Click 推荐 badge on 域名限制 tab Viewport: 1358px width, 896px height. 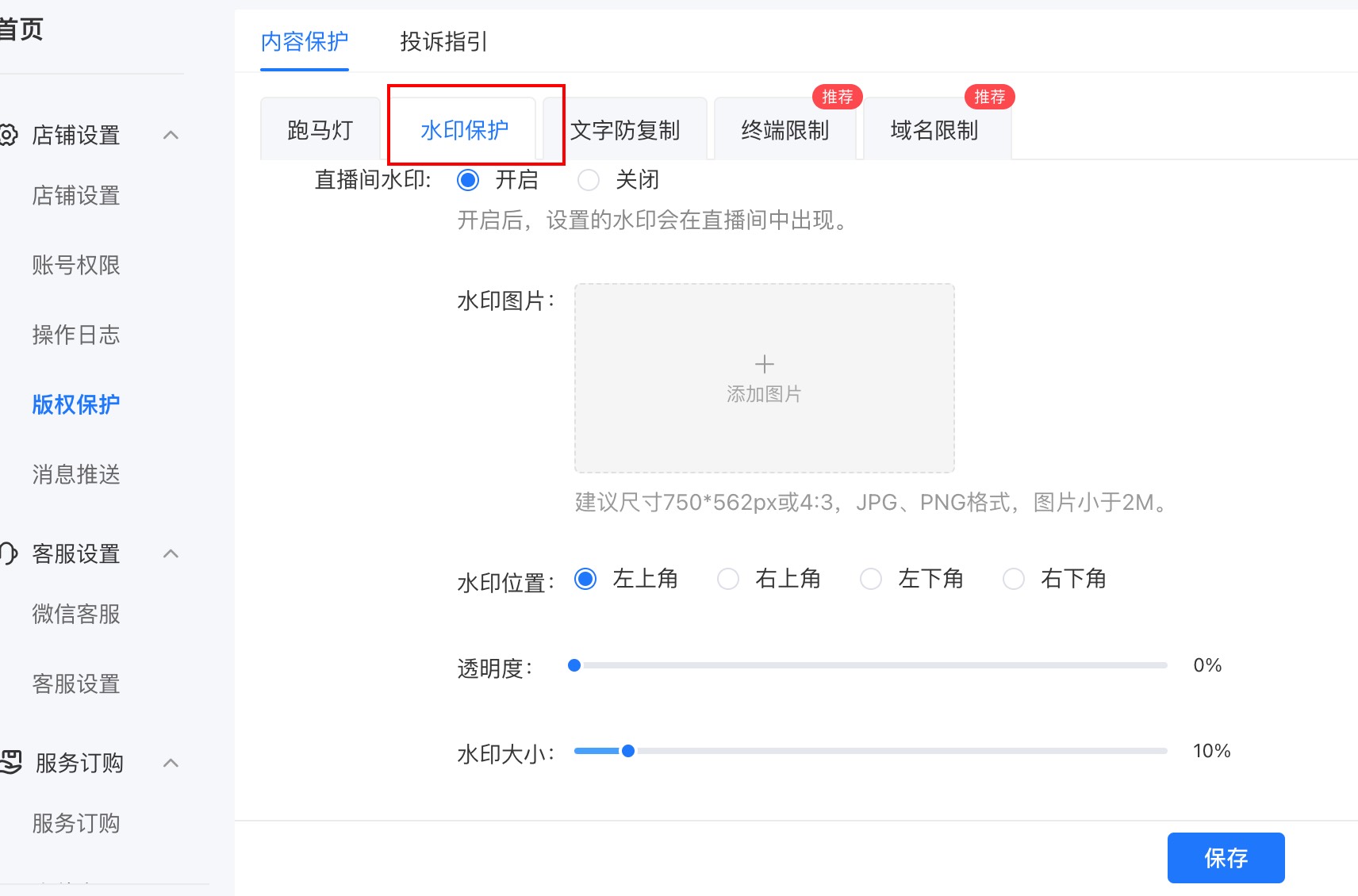[x=989, y=97]
